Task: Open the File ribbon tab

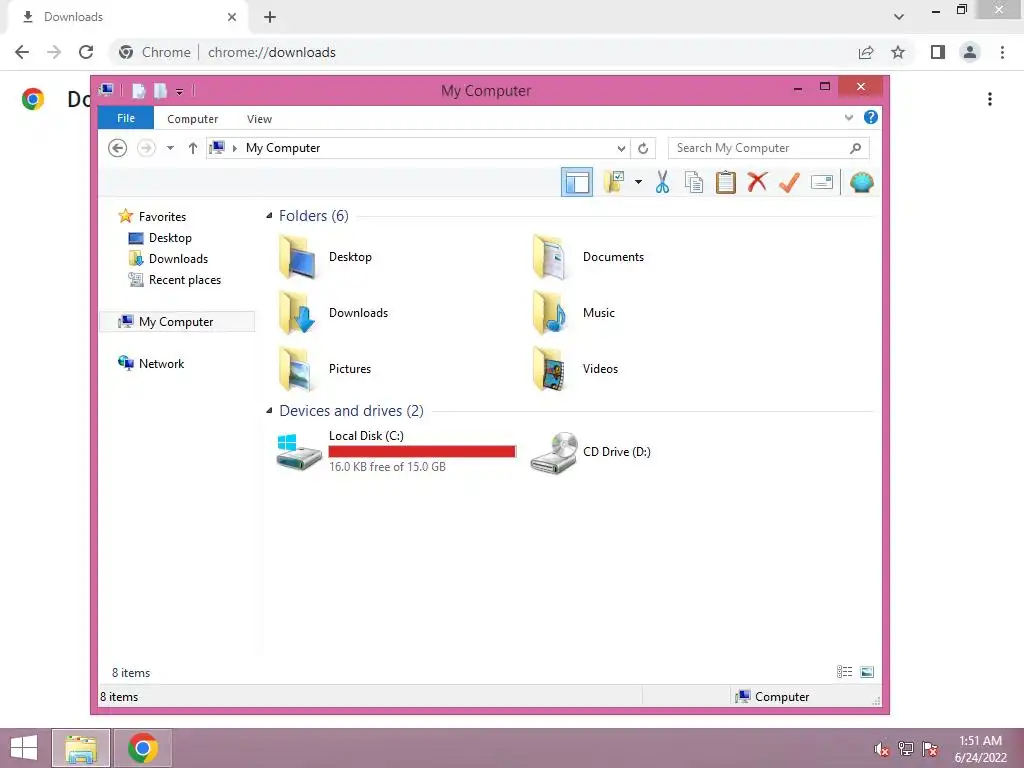Action: 125,118
